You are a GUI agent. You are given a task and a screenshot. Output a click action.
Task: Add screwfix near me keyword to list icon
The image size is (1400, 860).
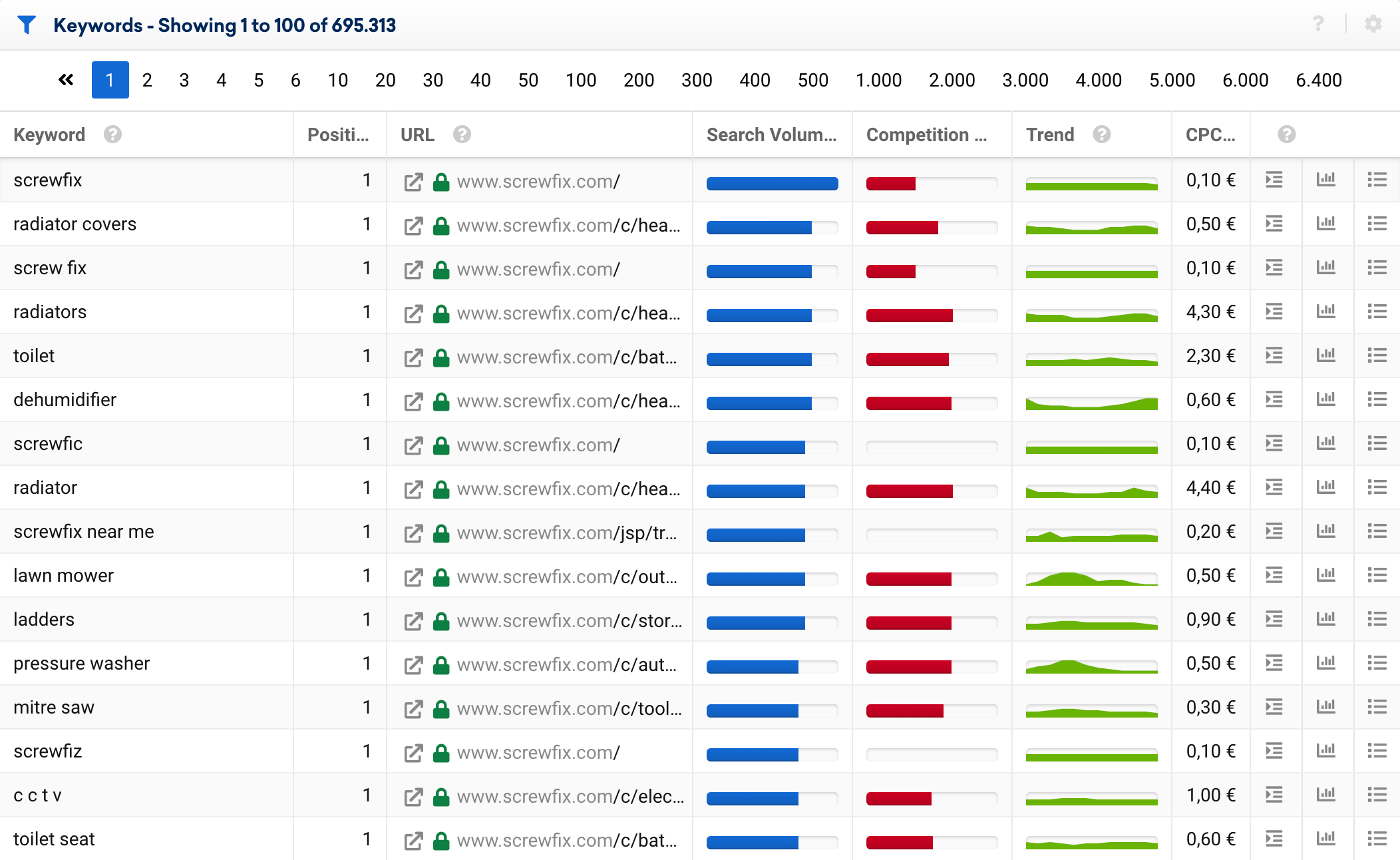pos(1377,531)
